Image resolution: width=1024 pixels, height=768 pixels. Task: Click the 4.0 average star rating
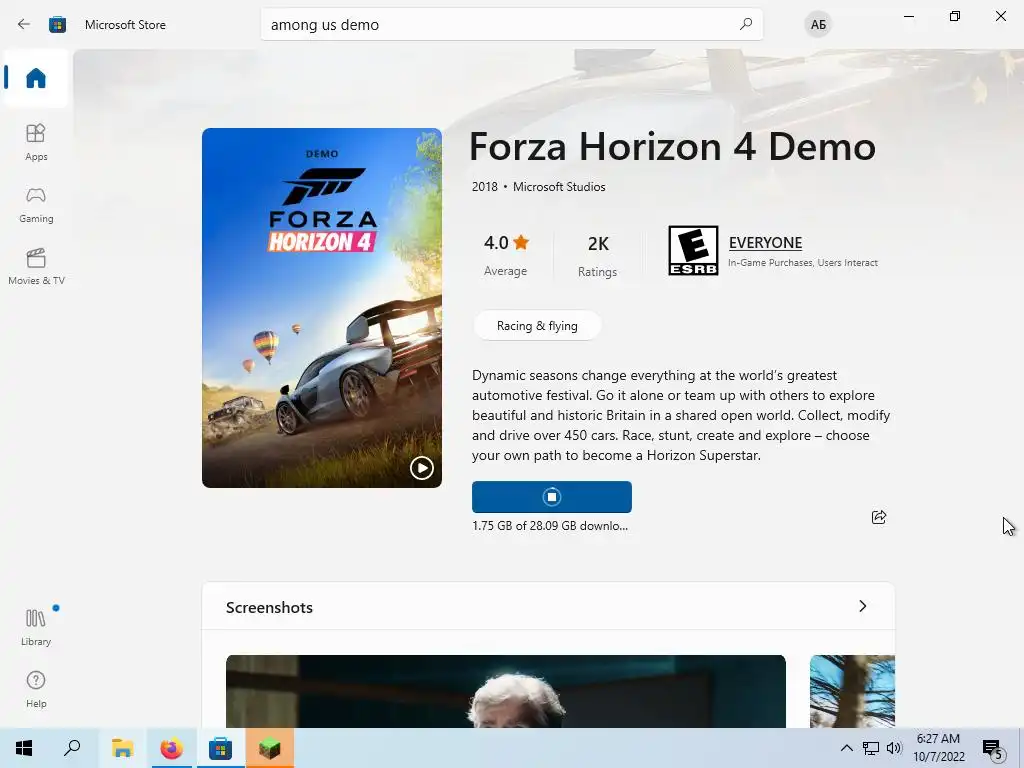point(506,254)
